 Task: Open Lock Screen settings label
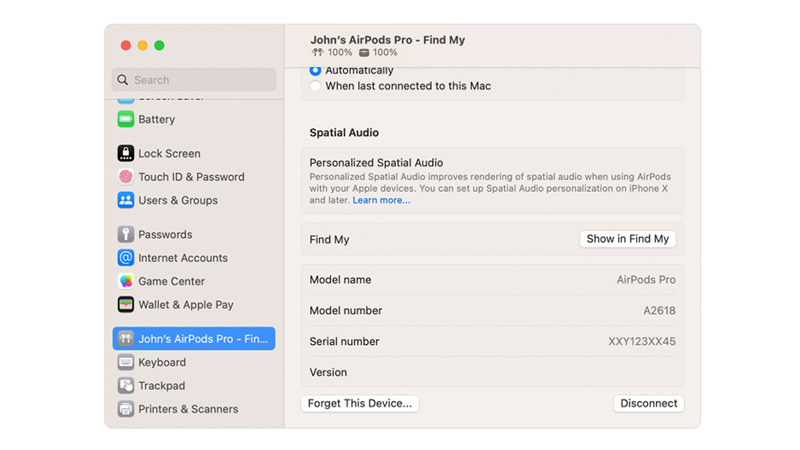(169, 154)
